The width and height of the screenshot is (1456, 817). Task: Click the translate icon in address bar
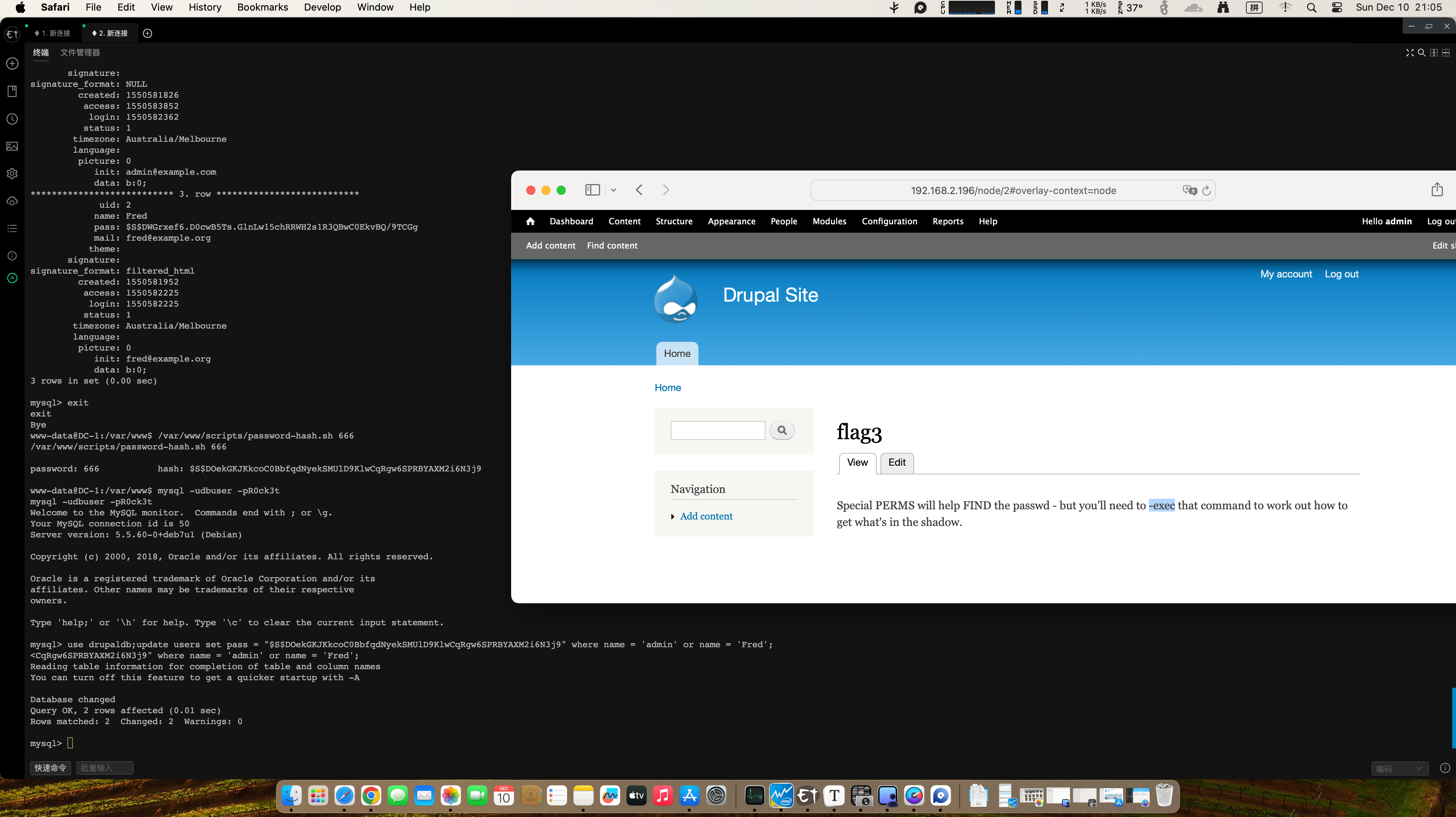(1189, 190)
